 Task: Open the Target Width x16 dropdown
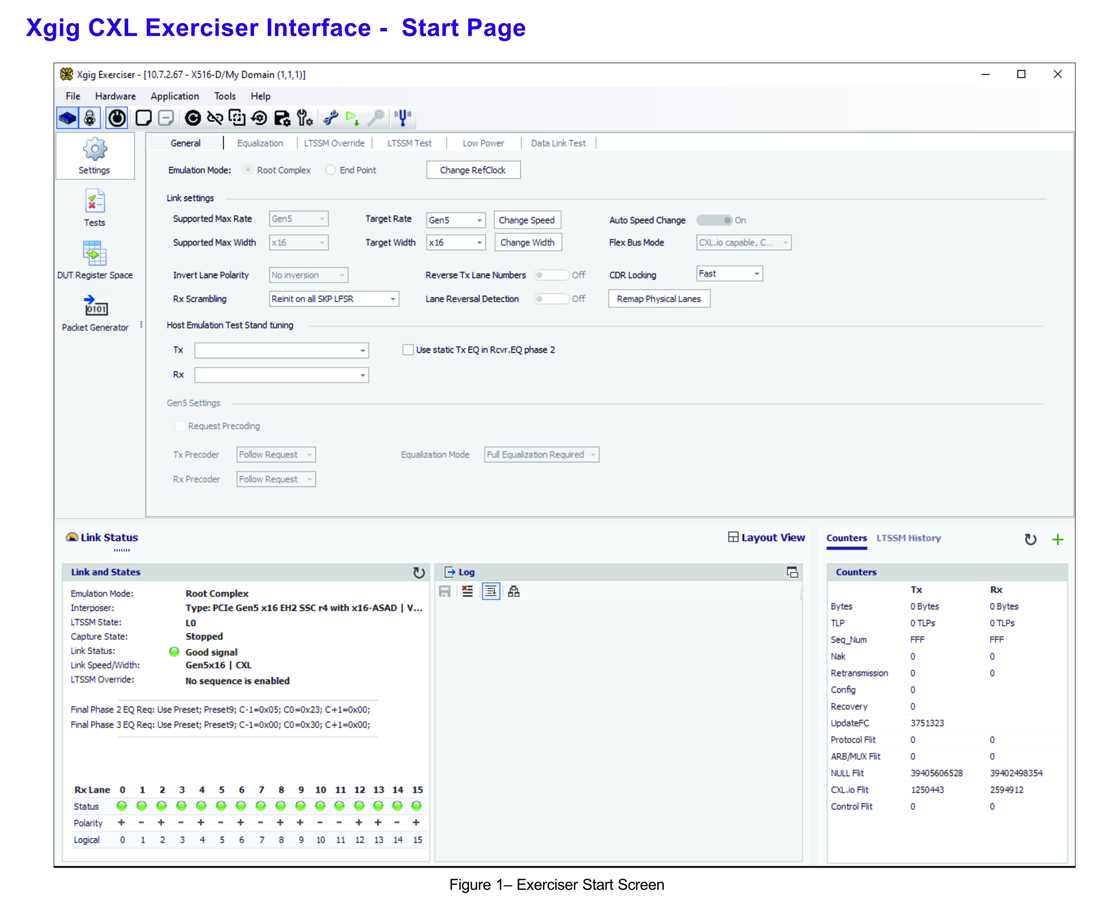(x=455, y=243)
